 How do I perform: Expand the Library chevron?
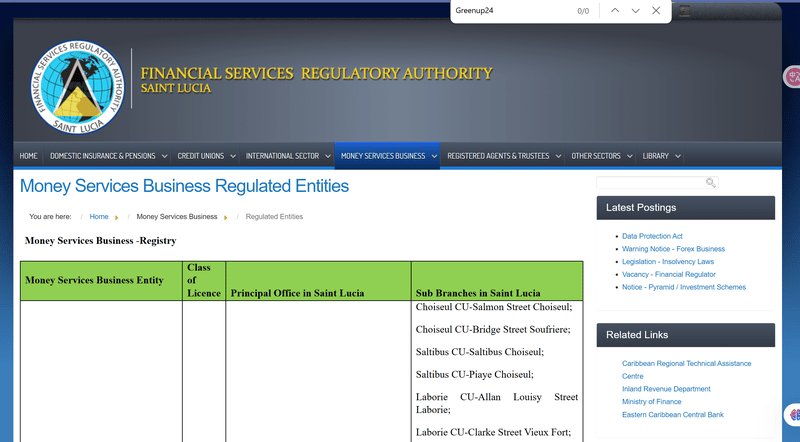tap(678, 156)
